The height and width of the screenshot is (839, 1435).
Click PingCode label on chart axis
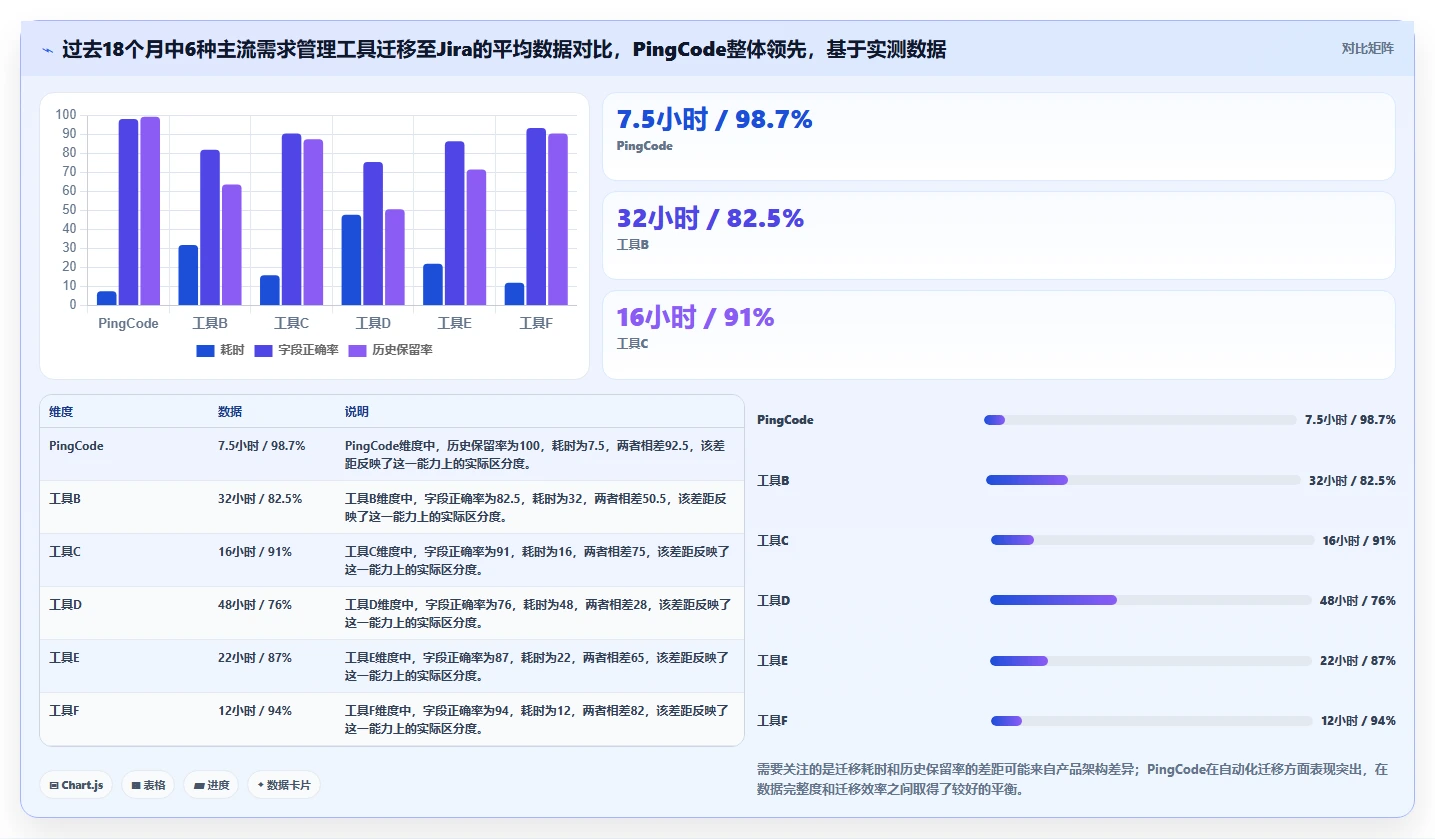(128, 323)
